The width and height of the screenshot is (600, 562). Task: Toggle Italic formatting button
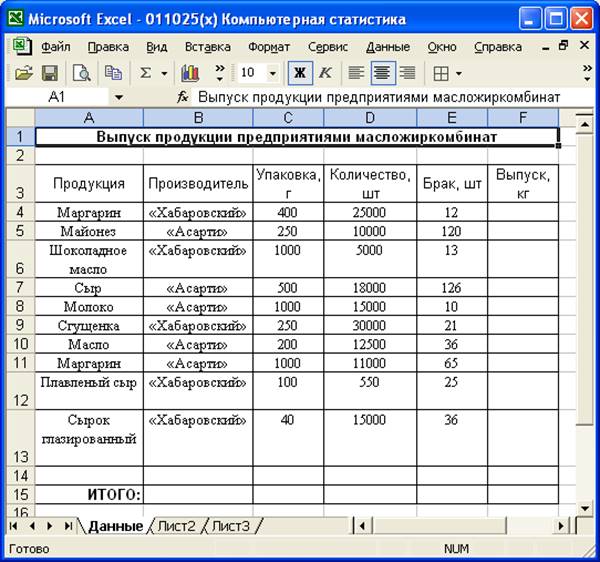point(324,73)
